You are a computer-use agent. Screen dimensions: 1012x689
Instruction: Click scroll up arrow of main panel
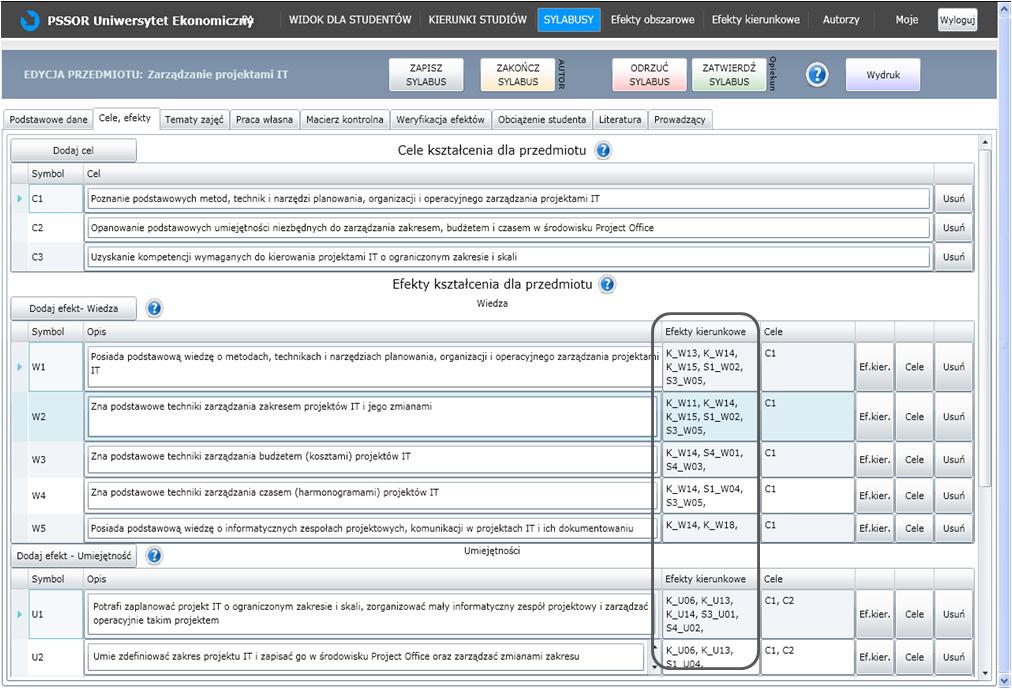pos(985,141)
